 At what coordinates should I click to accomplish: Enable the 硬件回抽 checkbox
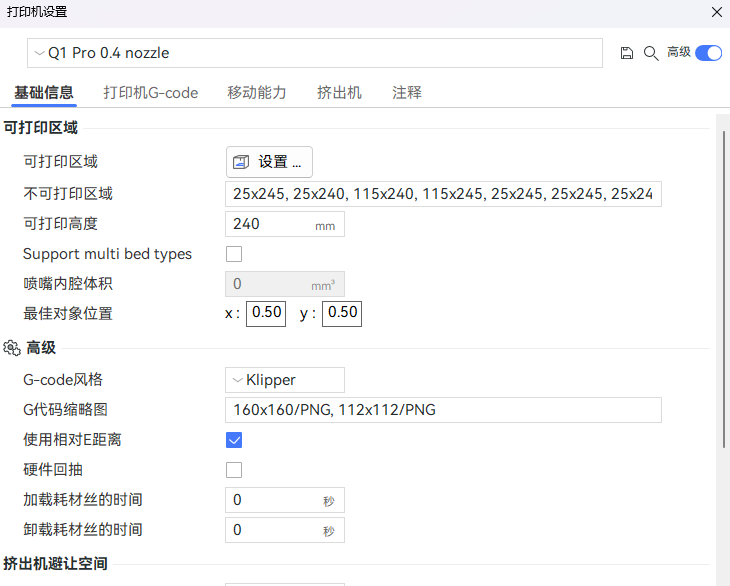click(234, 470)
